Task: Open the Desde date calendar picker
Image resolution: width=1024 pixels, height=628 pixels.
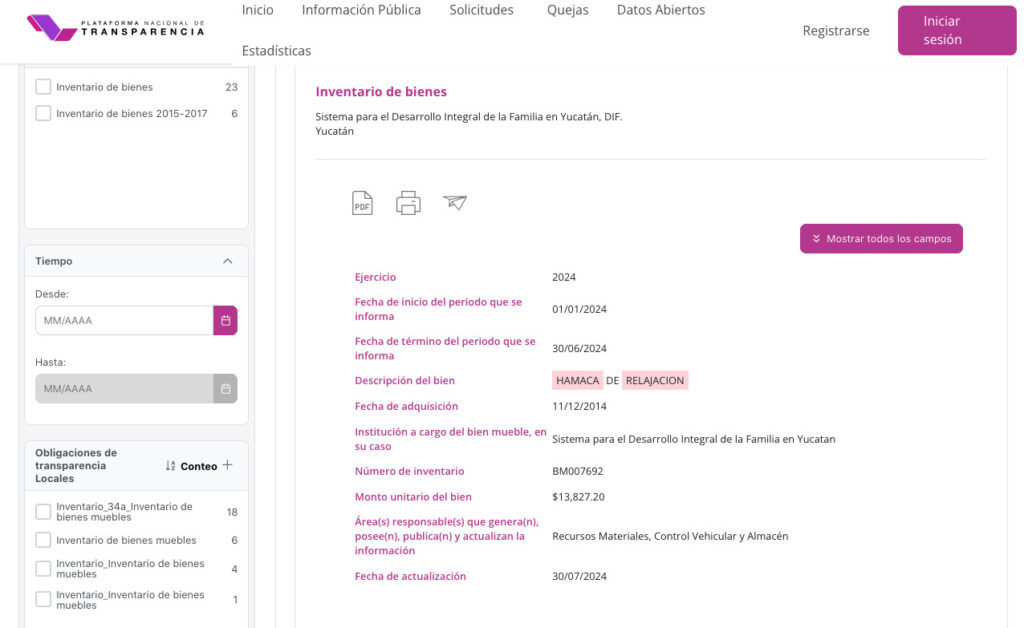Action: pos(225,321)
